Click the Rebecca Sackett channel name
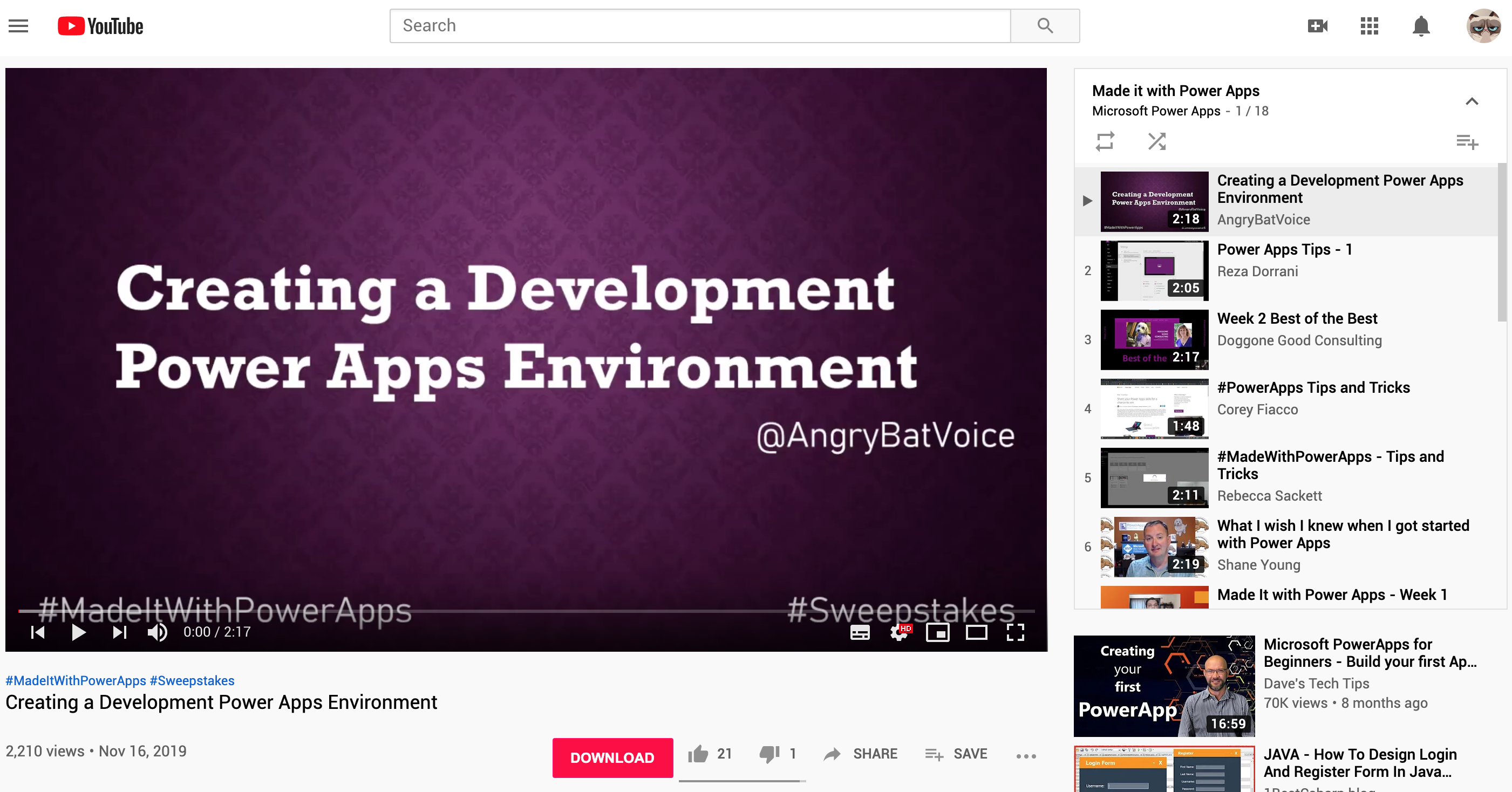This screenshot has height=792, width=1512. [1269, 496]
